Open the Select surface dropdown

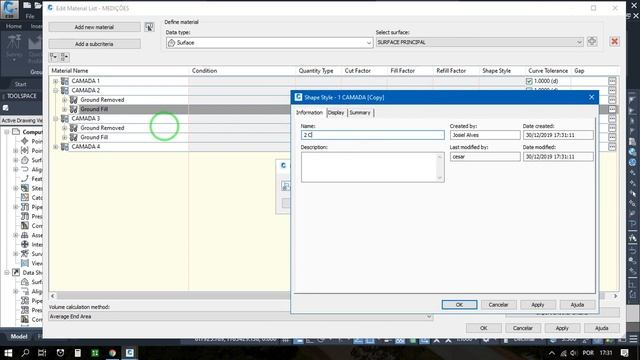pos(579,42)
